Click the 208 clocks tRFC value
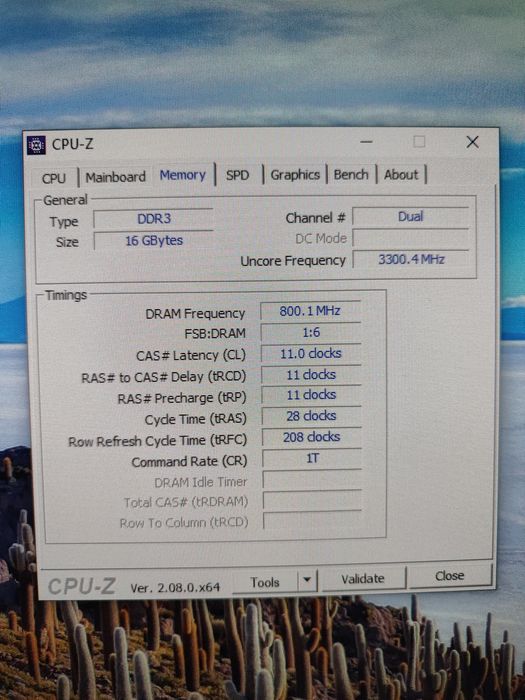Viewport: 525px width, 700px height. click(x=312, y=437)
